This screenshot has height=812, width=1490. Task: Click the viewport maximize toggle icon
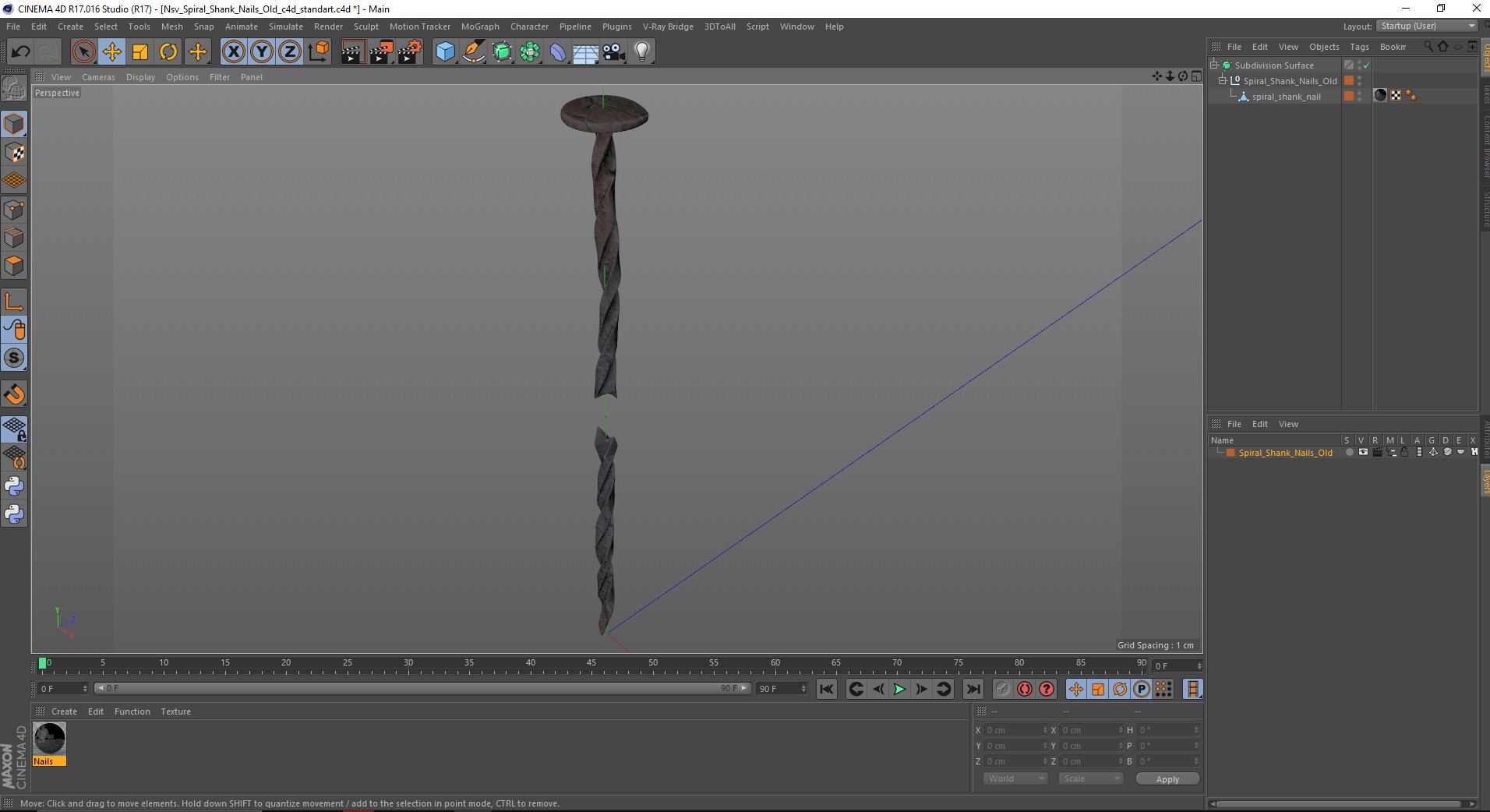[1196, 76]
